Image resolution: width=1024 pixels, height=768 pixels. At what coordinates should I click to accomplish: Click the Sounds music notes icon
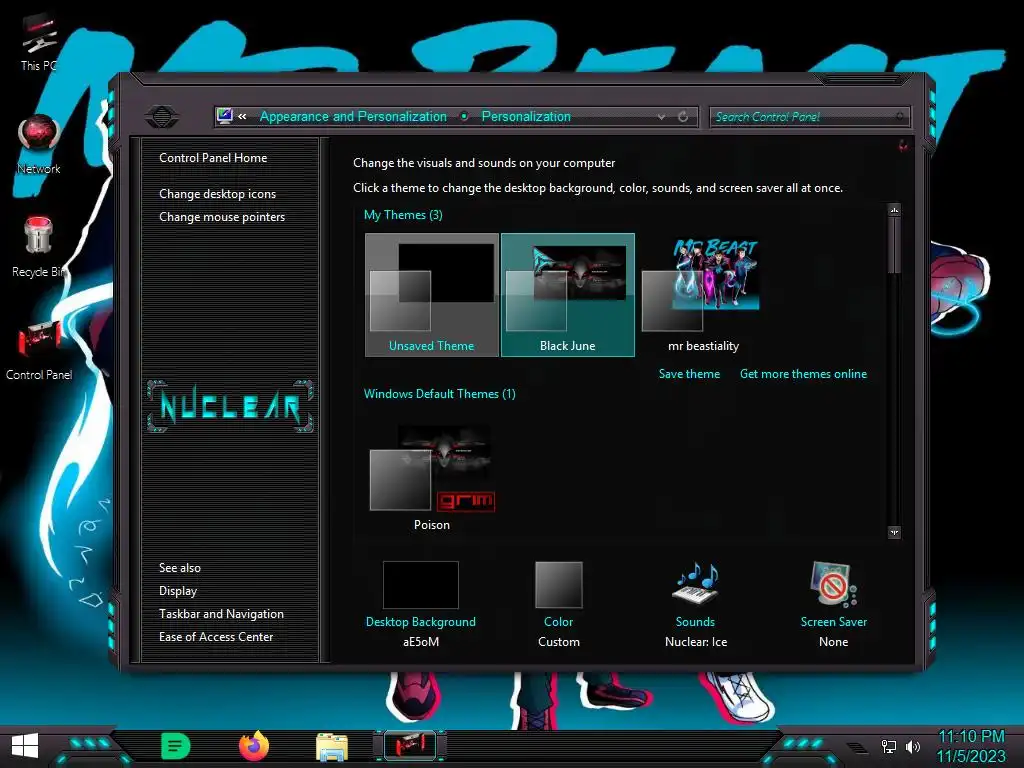click(x=696, y=583)
